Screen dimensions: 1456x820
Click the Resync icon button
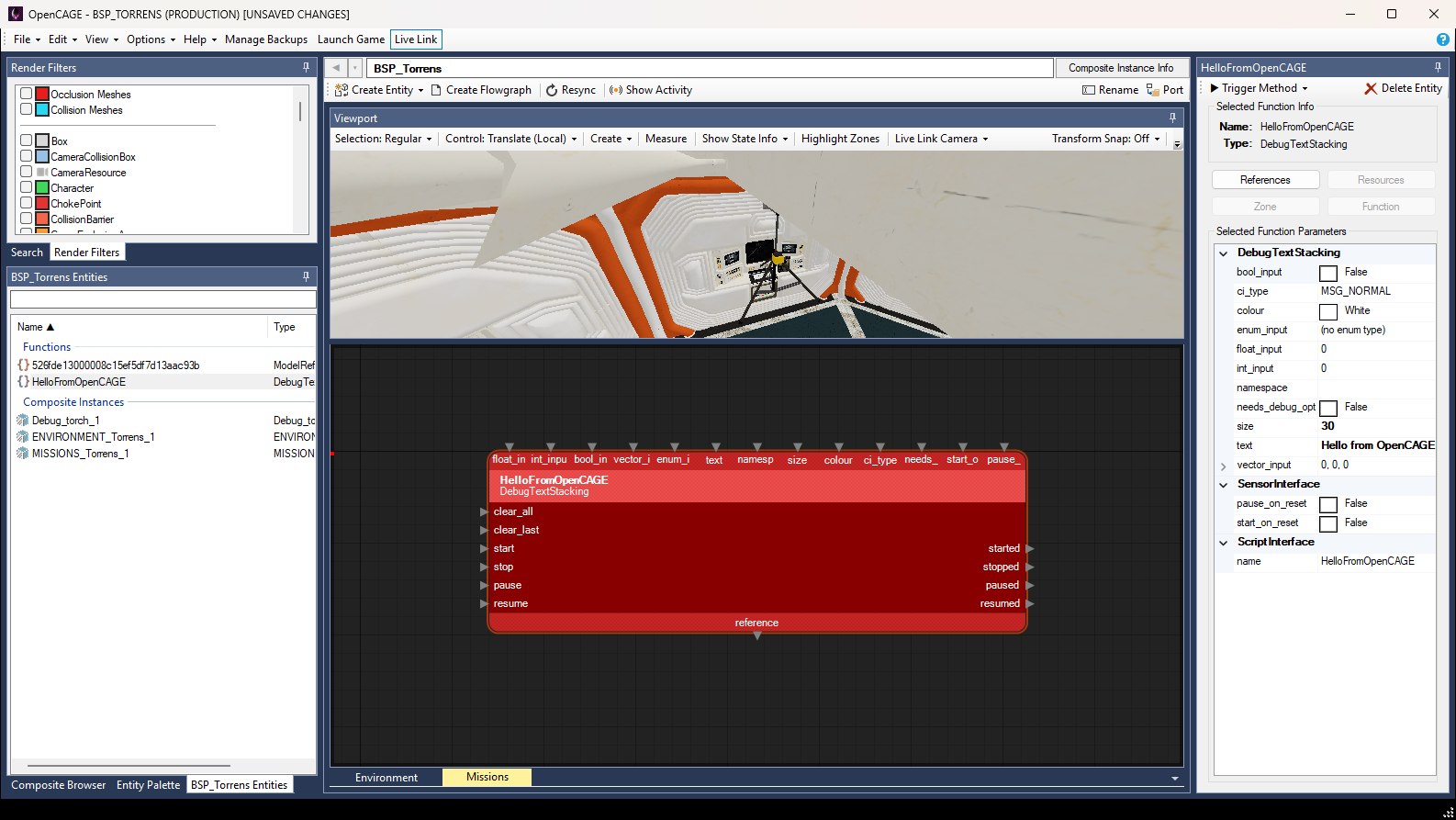coord(552,90)
